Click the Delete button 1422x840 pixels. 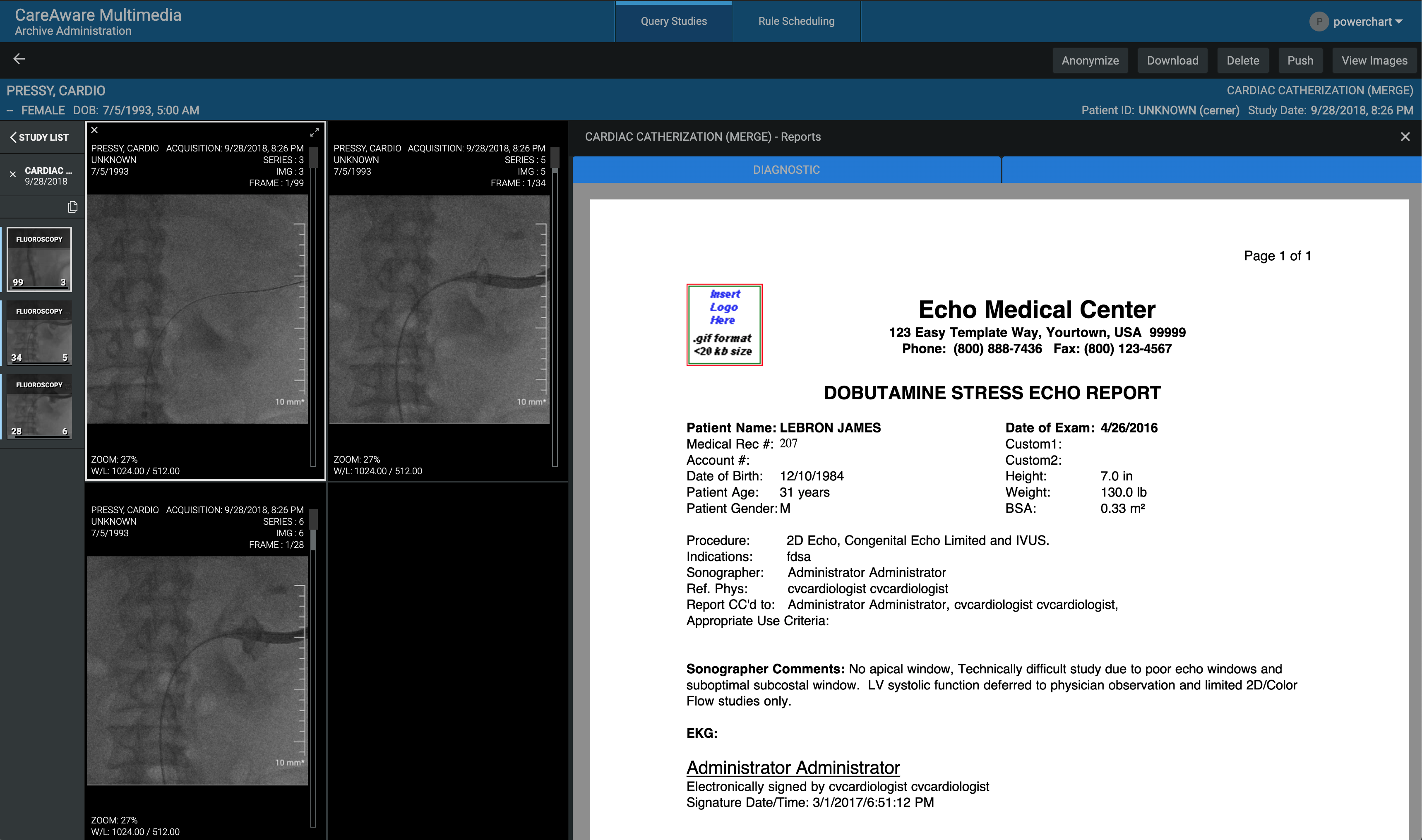point(1242,60)
